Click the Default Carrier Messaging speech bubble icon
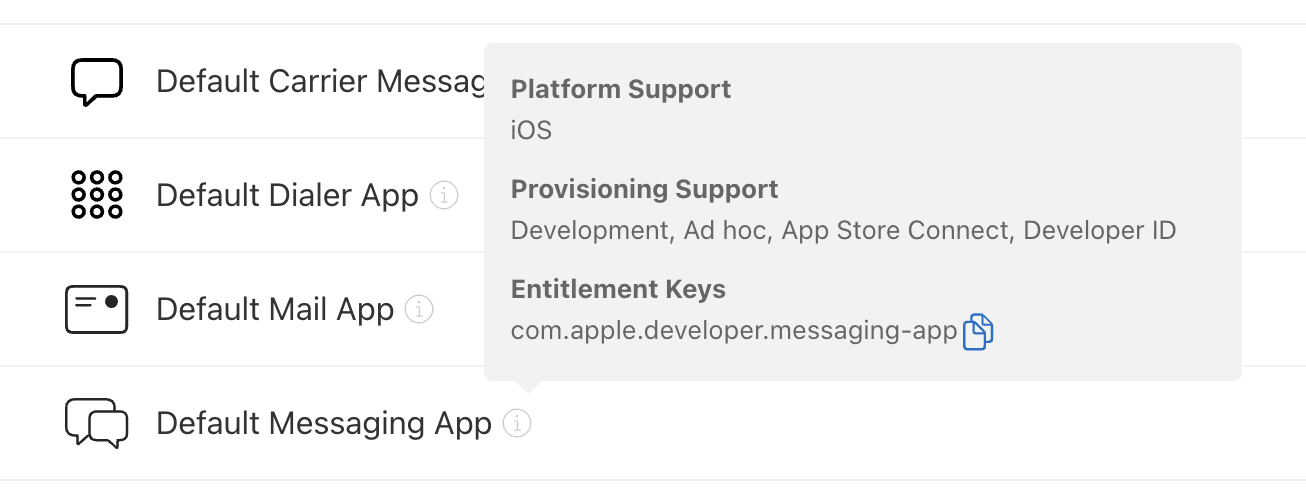Viewport: 1306px width, 490px height. [97, 82]
